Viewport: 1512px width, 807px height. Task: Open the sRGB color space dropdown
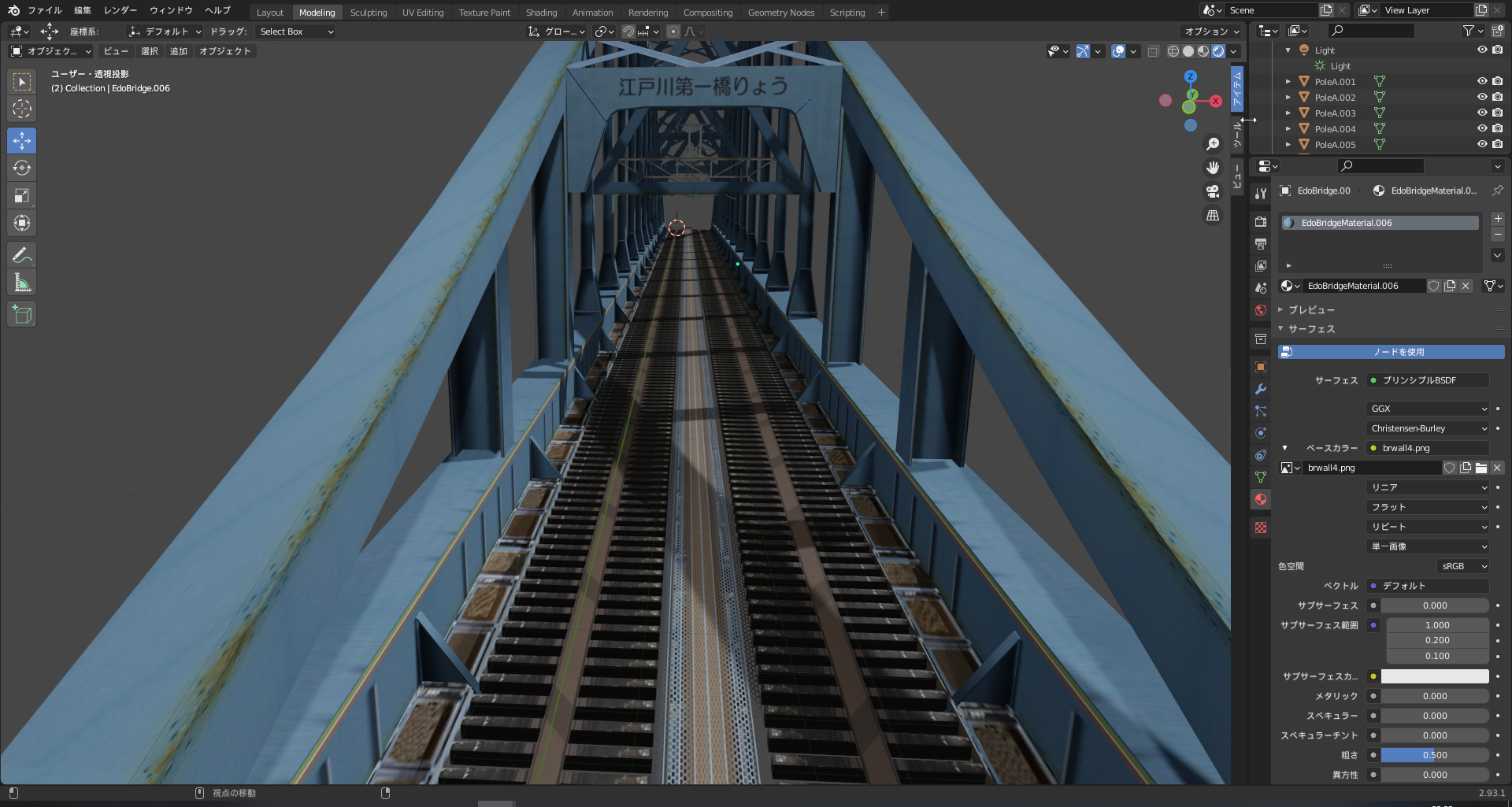1463,566
